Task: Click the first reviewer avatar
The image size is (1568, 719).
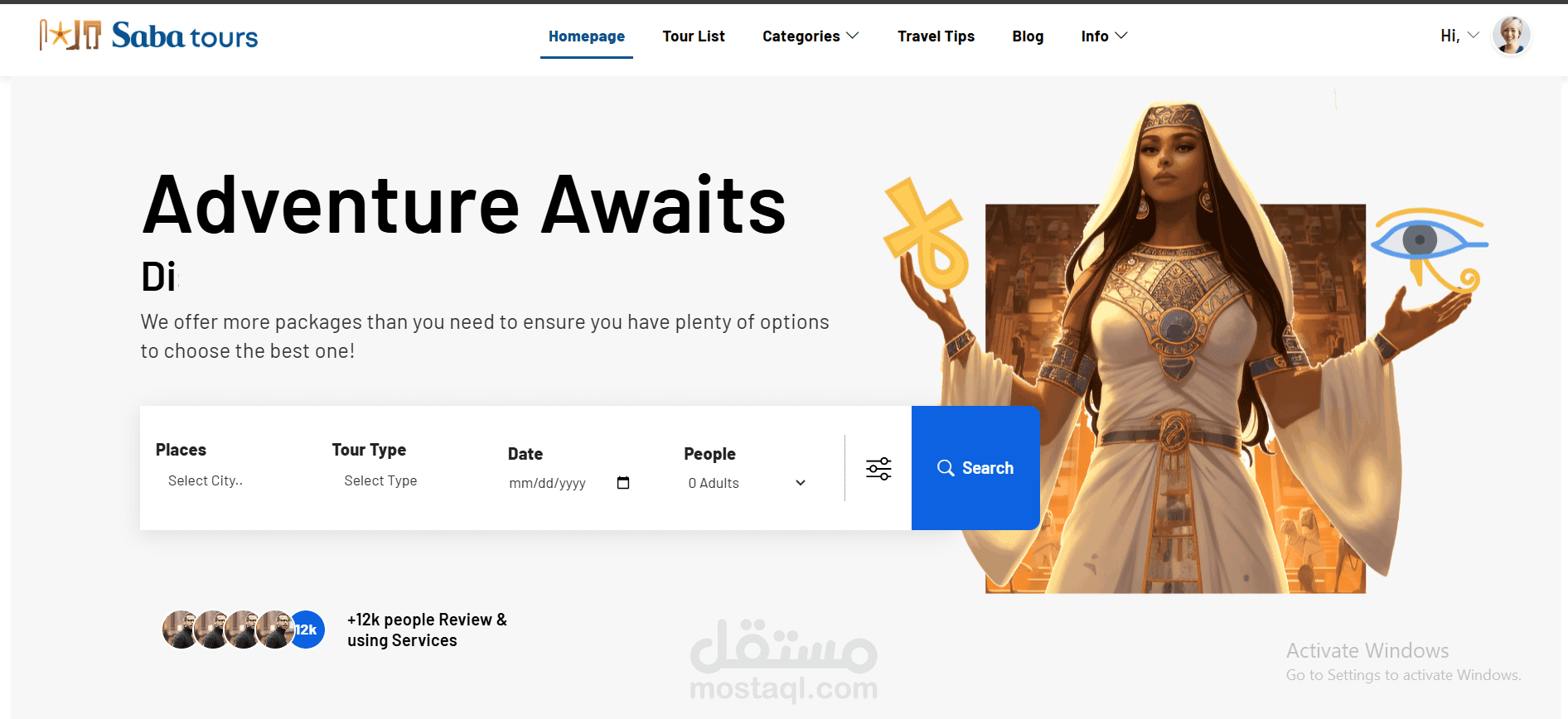Action: (180, 630)
